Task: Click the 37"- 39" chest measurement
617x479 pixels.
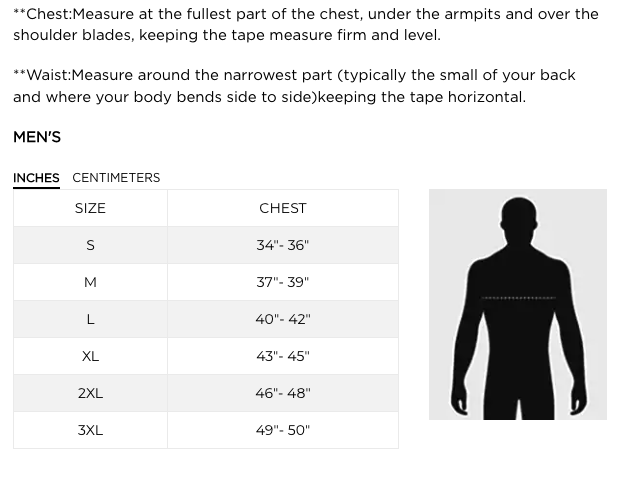Action: pyautogui.click(x=282, y=282)
